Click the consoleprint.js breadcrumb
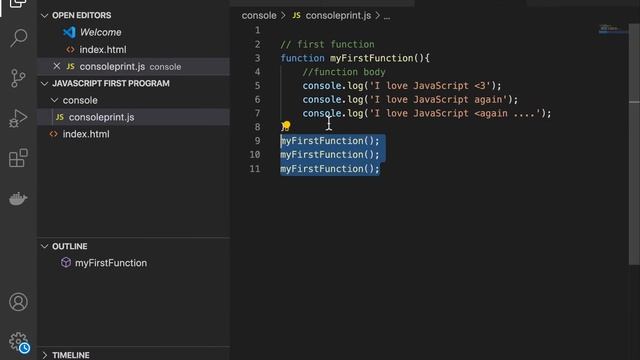640x360 pixels. [x=338, y=16]
